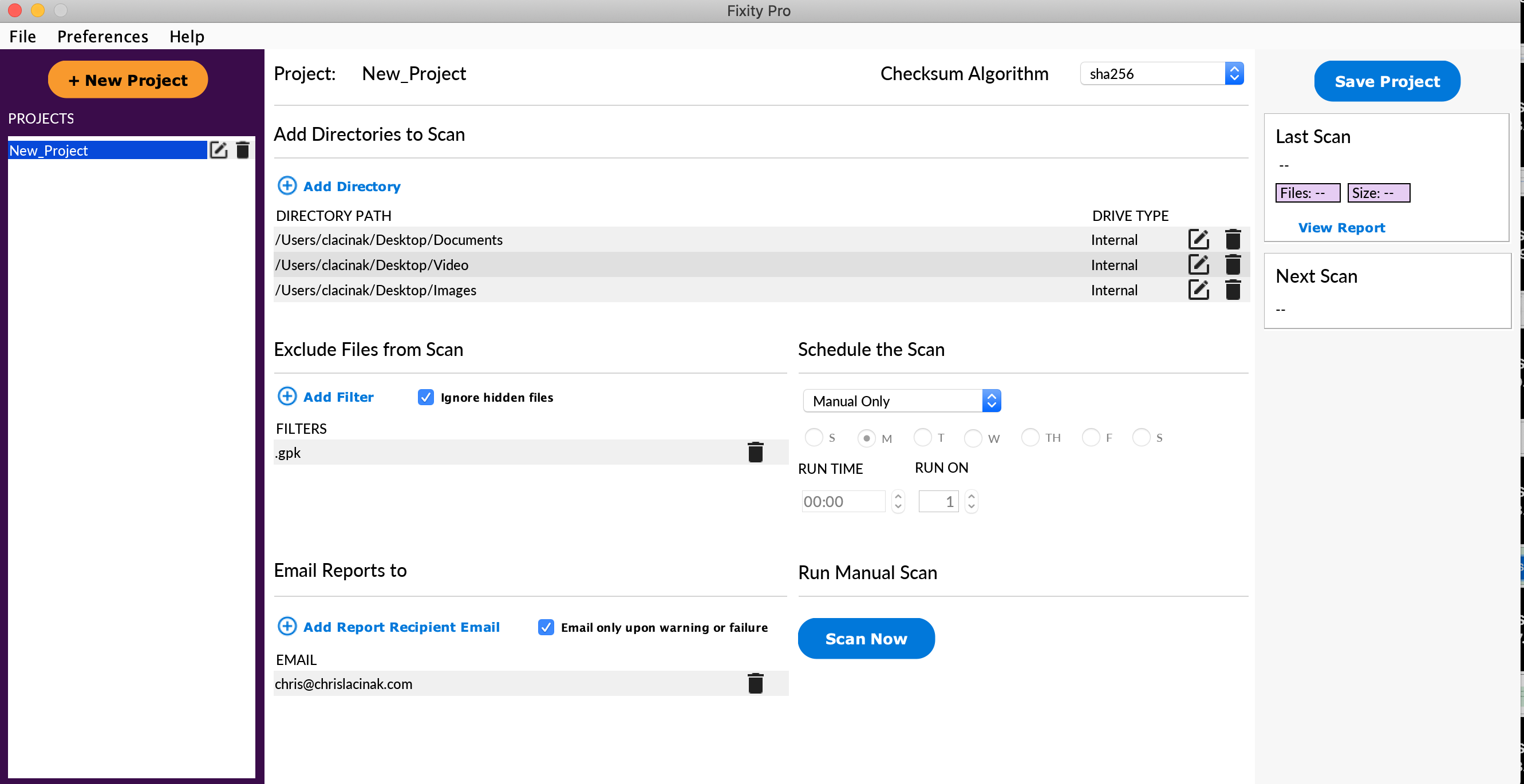Select the W (Wednesday) radio button
This screenshot has height=784, width=1524.
click(973, 438)
